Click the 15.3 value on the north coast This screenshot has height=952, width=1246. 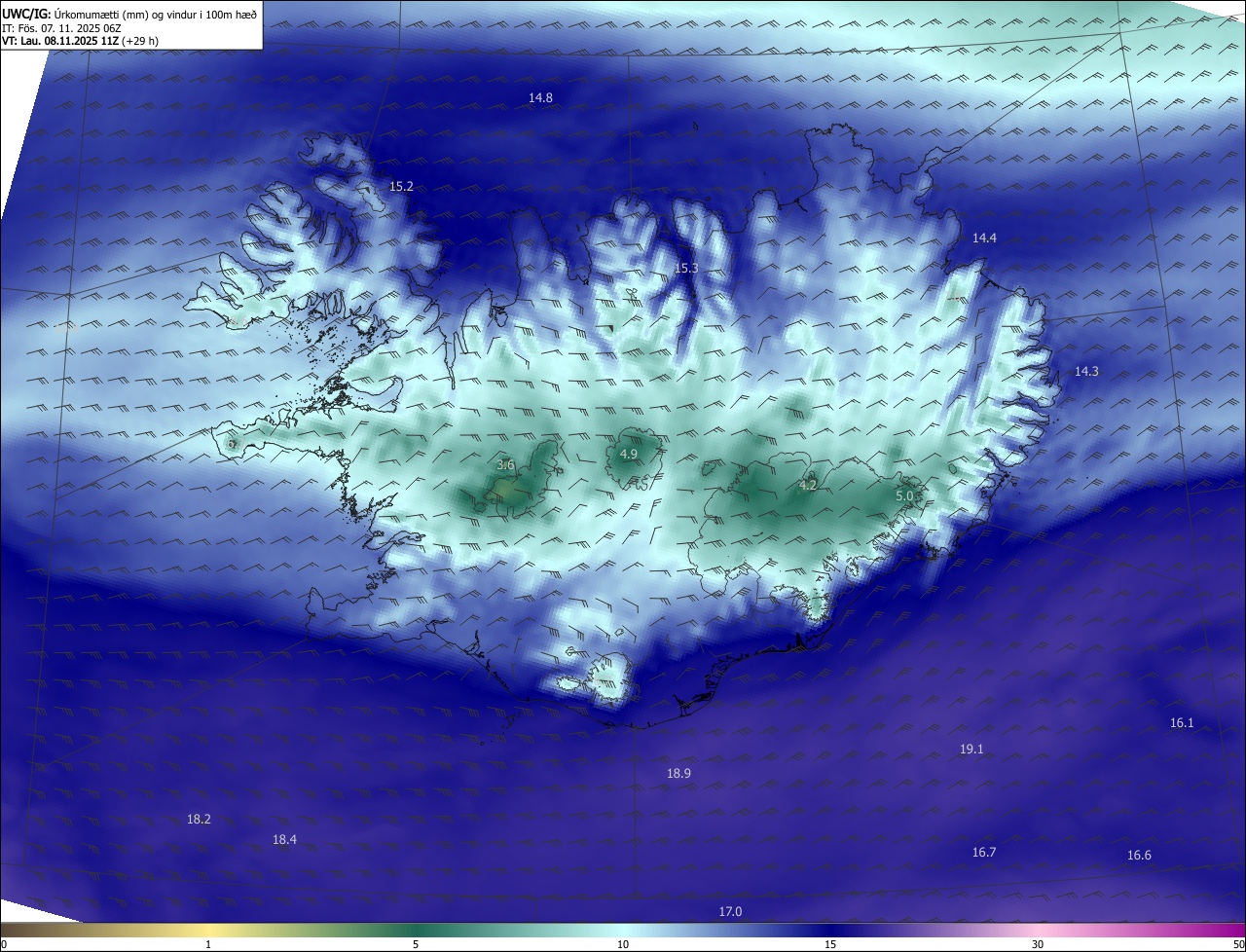pos(686,269)
